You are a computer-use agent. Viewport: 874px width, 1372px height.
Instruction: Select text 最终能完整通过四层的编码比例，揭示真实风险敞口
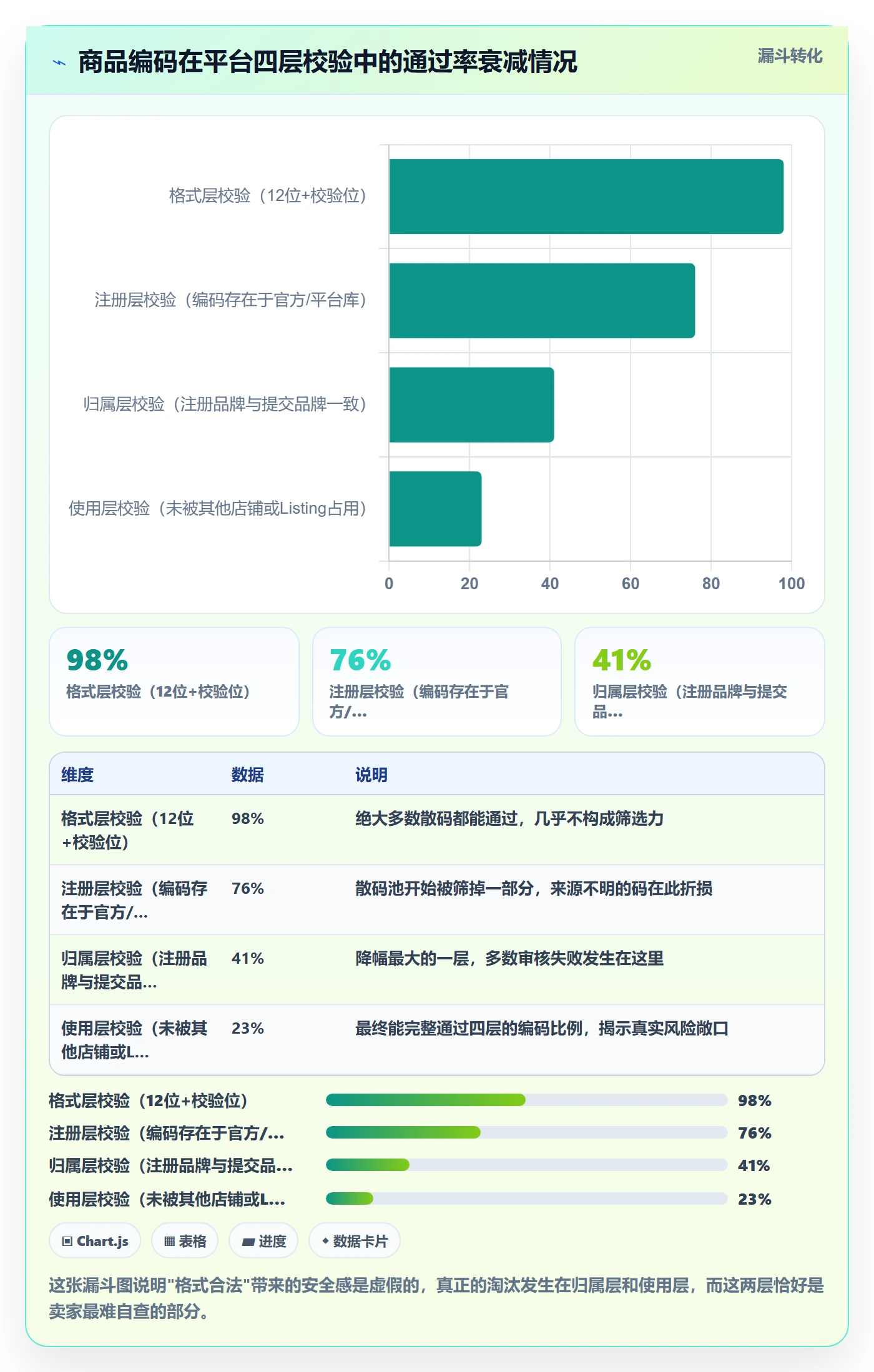point(542,1028)
